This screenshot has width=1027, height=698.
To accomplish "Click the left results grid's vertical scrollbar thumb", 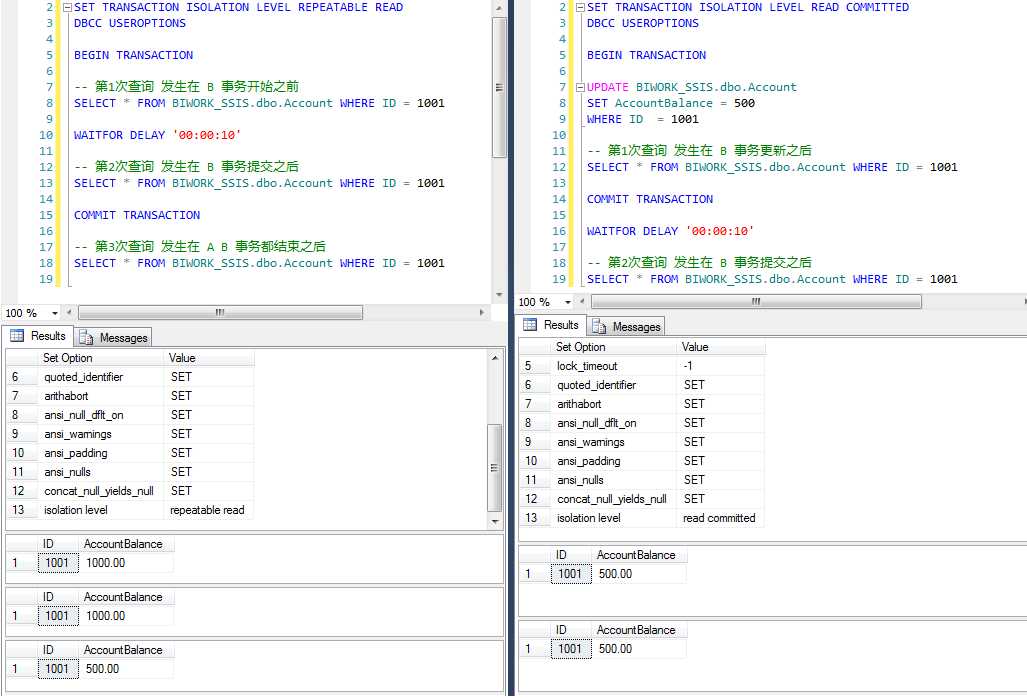I will (x=495, y=468).
